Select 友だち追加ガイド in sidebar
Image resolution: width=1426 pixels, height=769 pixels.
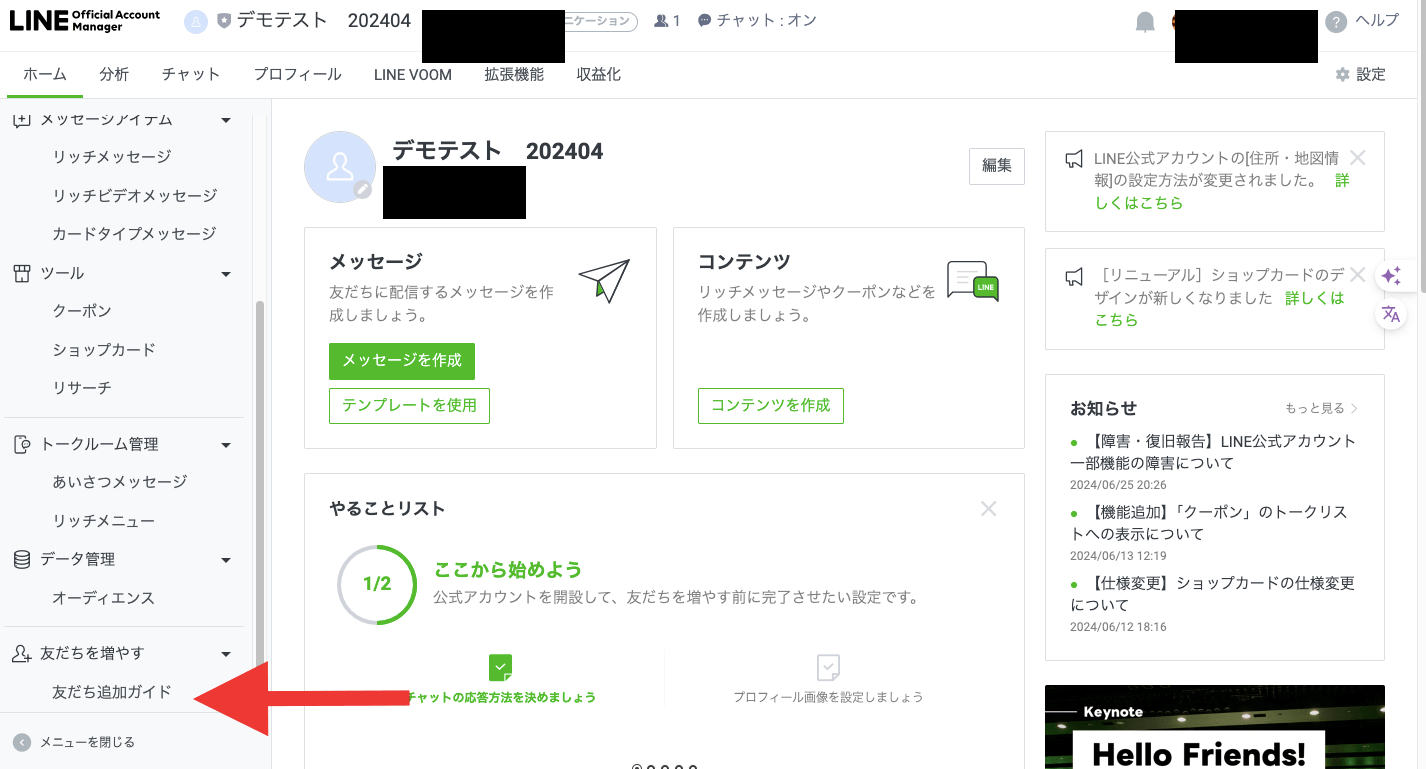112,692
